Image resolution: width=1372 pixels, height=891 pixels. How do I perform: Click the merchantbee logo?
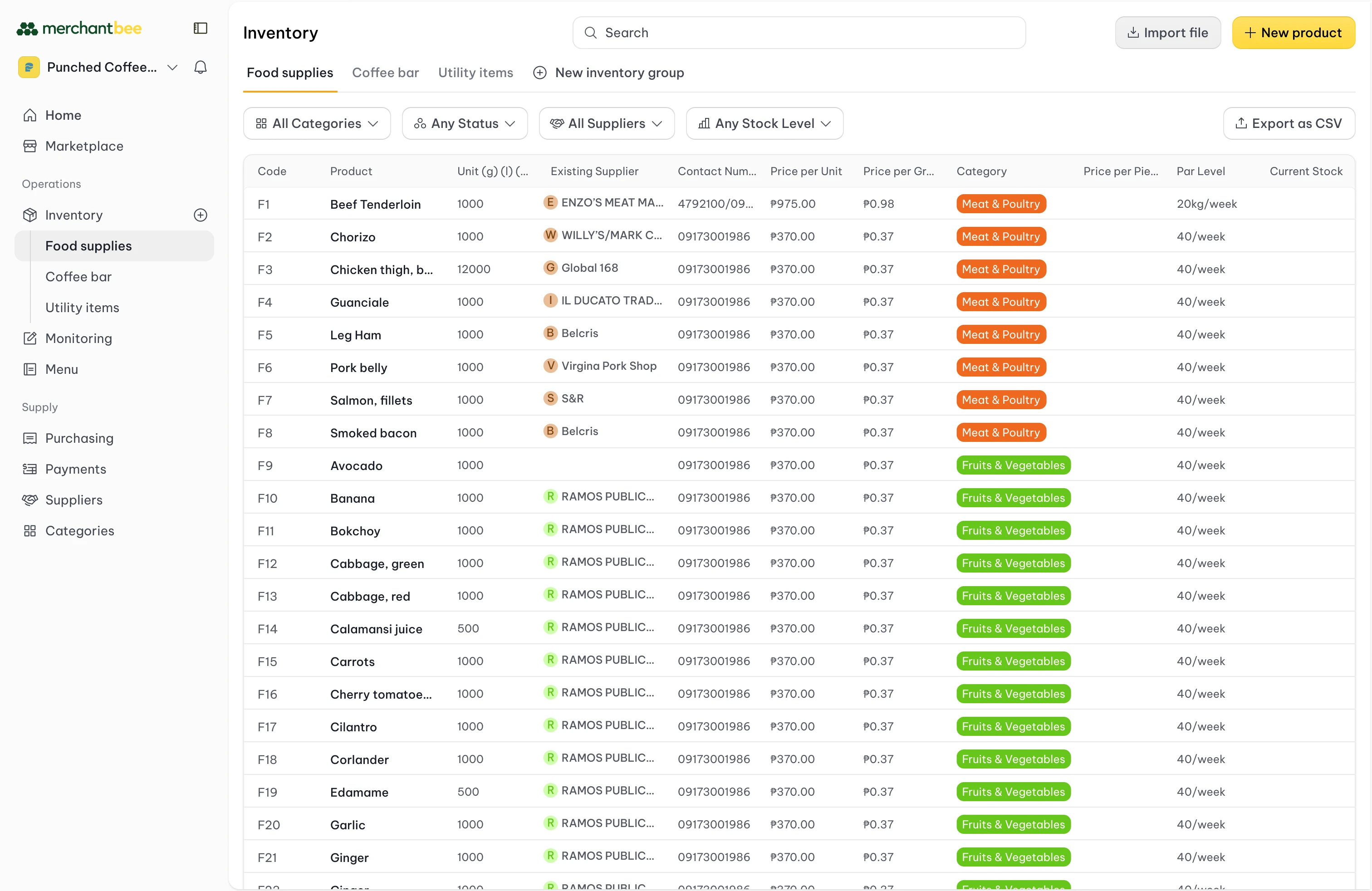click(x=78, y=28)
